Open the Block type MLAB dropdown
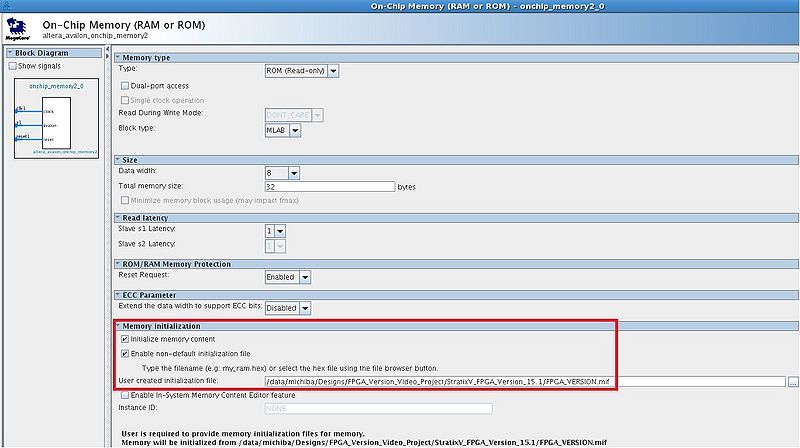Image resolution: width=800 pixels, height=448 pixels. 280,129
